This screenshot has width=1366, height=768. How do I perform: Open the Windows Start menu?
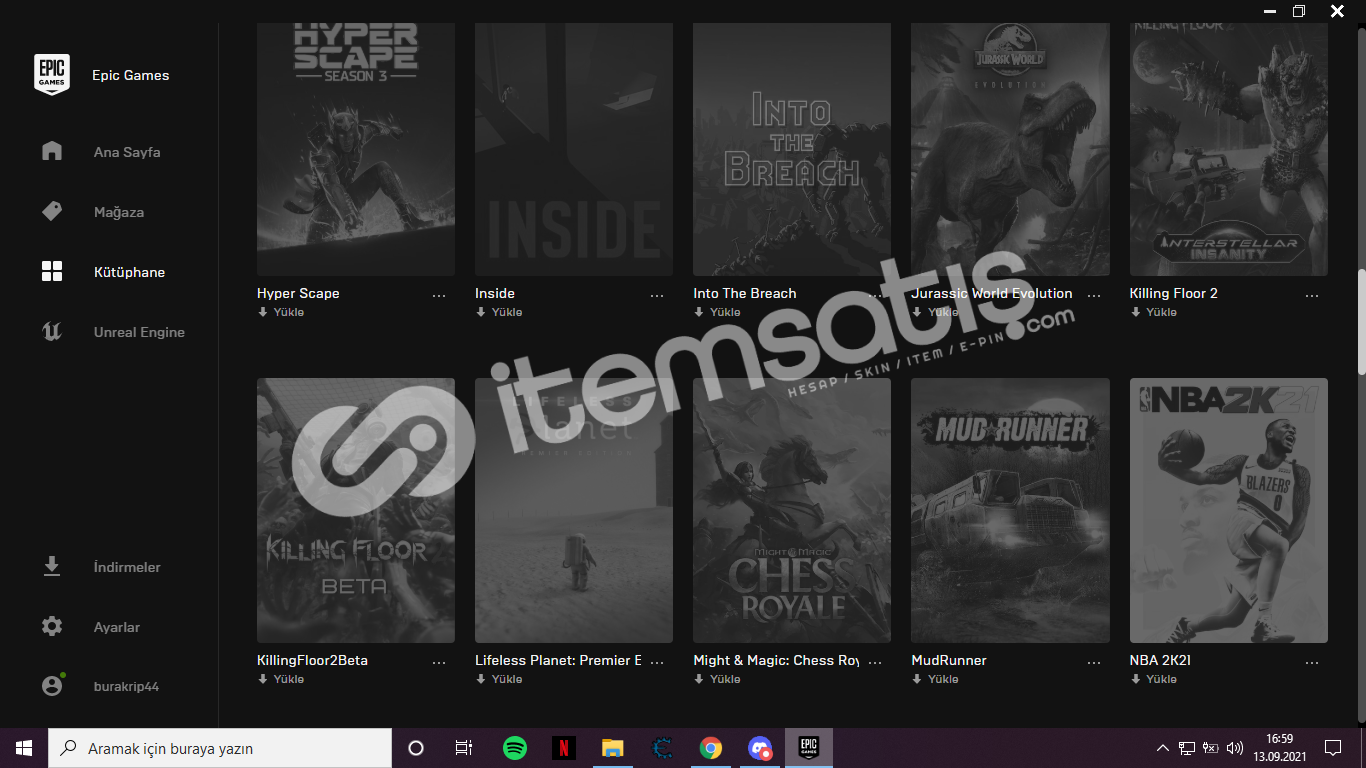pos(24,748)
